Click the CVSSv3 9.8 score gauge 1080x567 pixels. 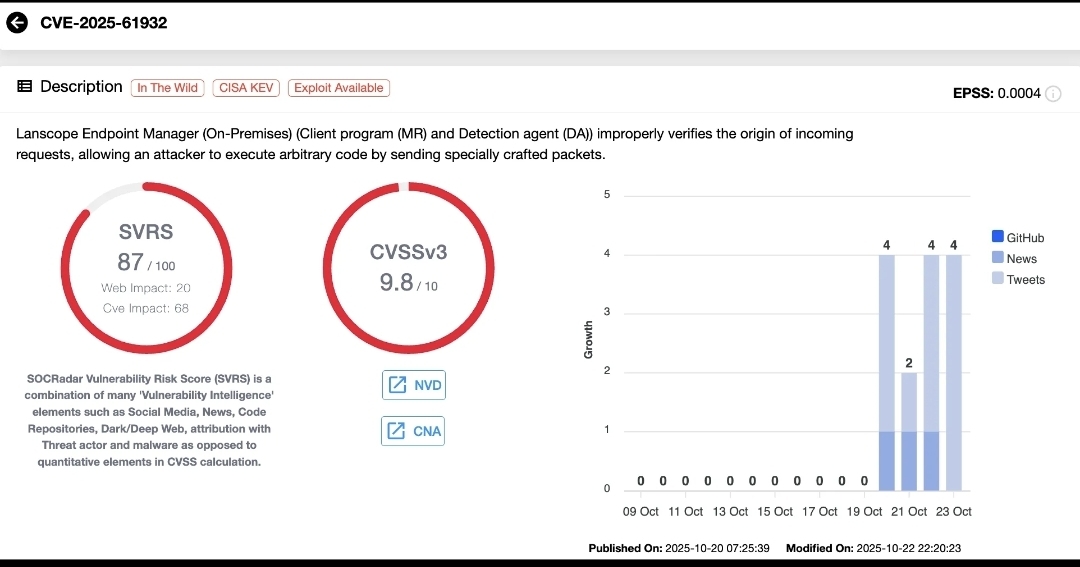(408, 268)
